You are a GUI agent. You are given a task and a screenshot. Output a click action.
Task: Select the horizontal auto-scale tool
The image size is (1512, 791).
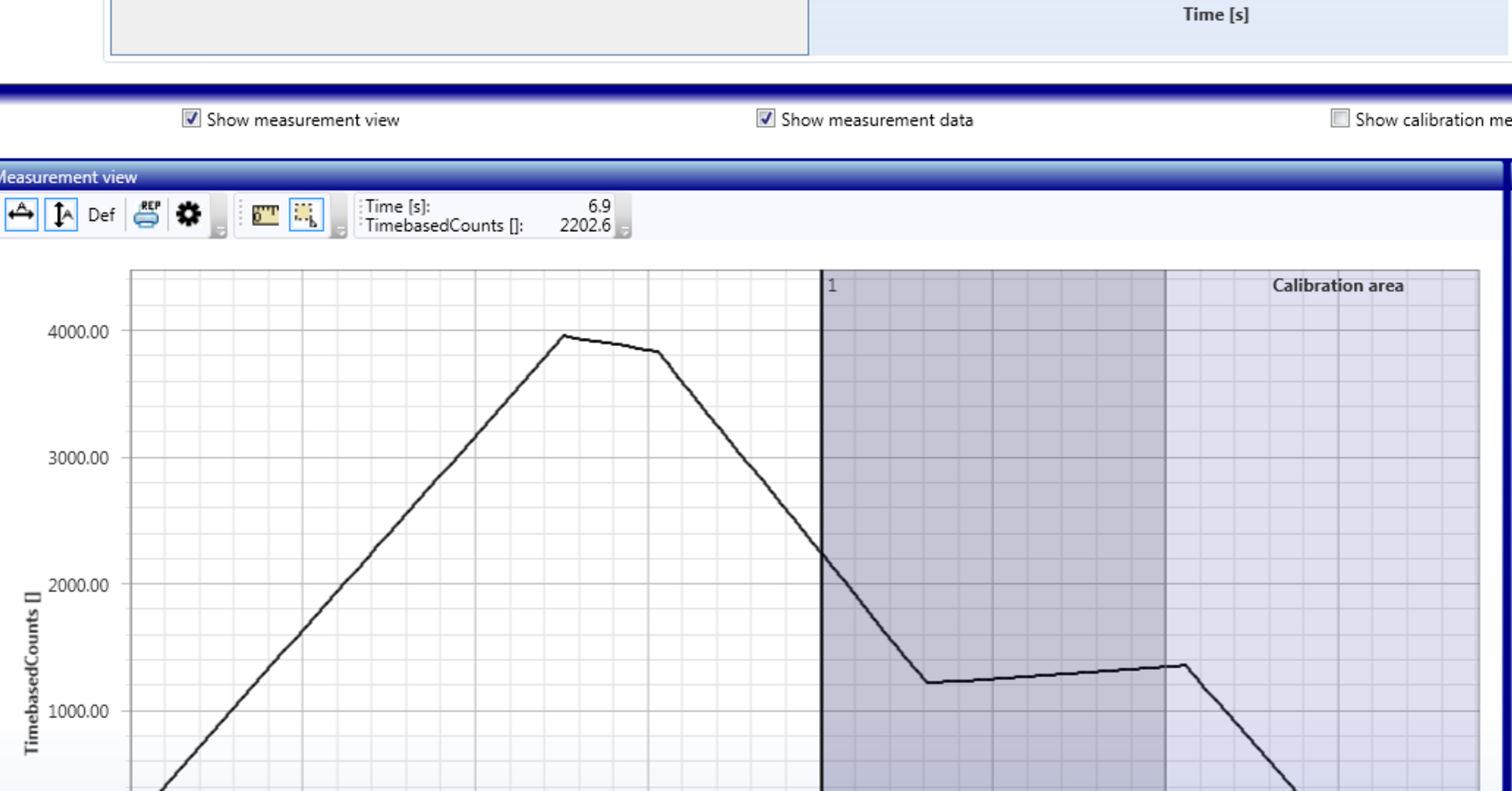pos(19,214)
